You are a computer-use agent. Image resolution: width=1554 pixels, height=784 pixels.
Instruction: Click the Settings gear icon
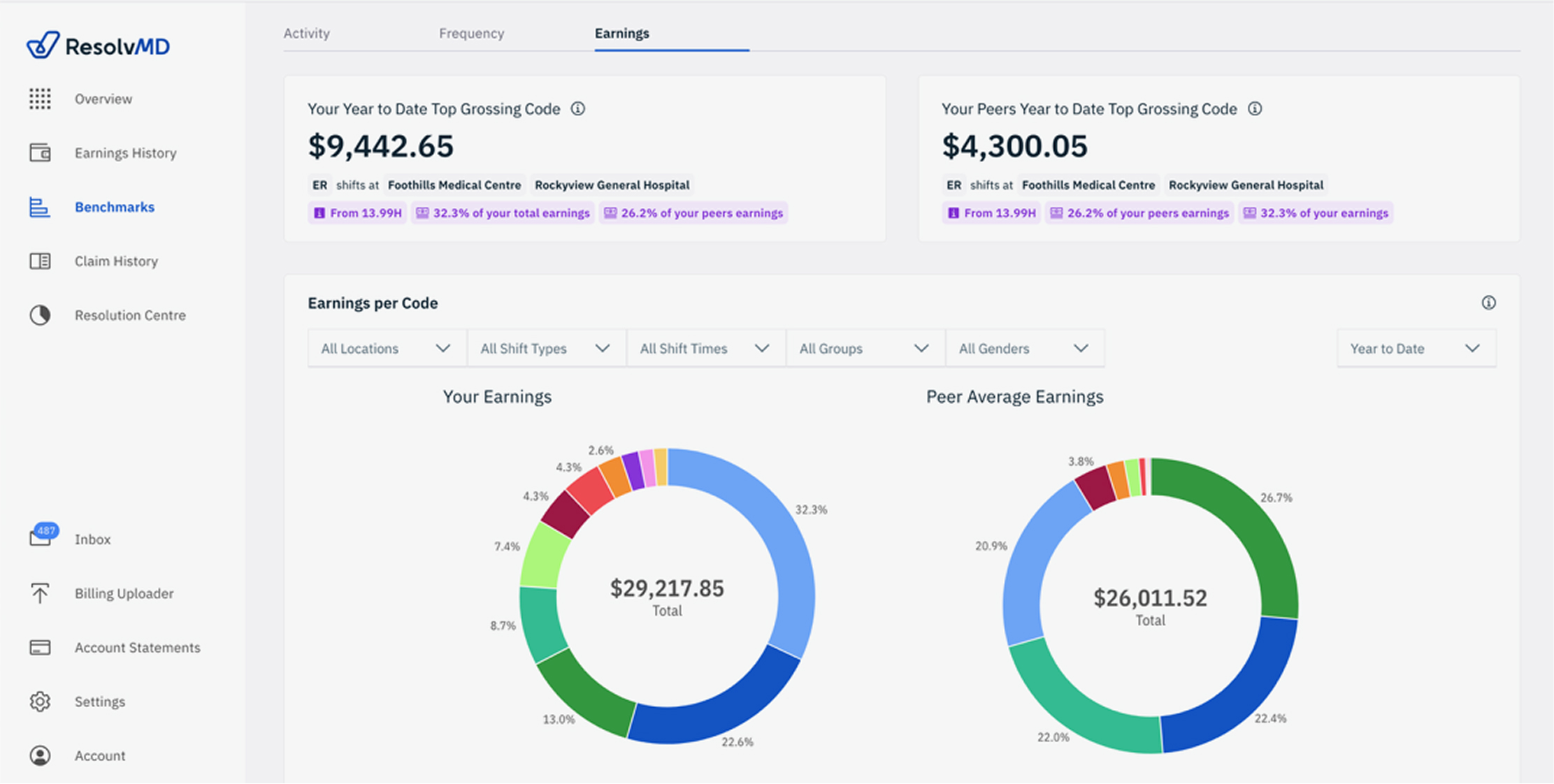click(x=40, y=701)
